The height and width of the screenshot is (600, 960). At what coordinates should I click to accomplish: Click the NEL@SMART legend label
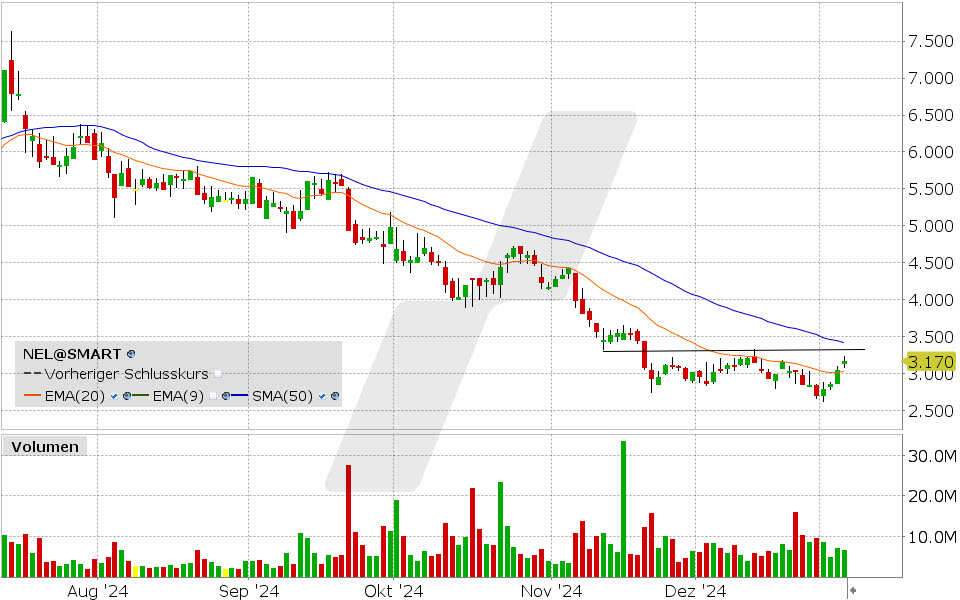coord(72,354)
